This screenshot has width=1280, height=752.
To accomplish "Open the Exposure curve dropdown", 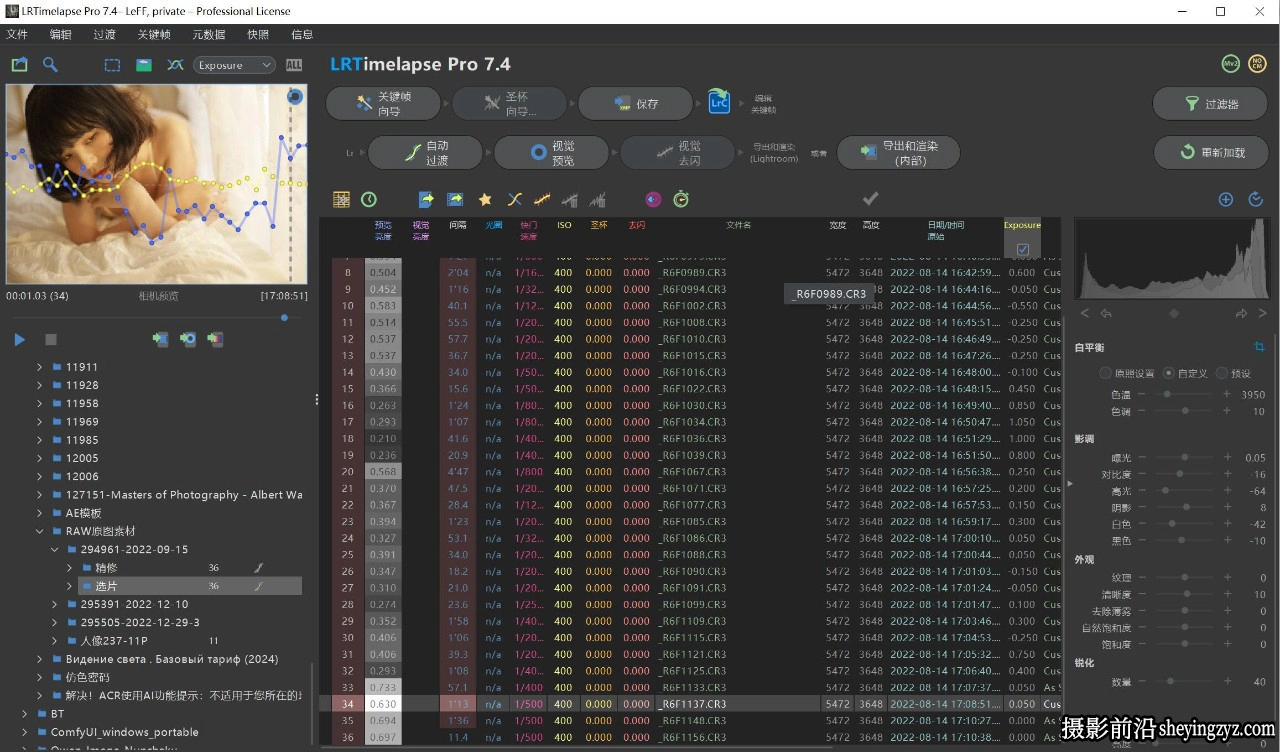I will (235, 65).
